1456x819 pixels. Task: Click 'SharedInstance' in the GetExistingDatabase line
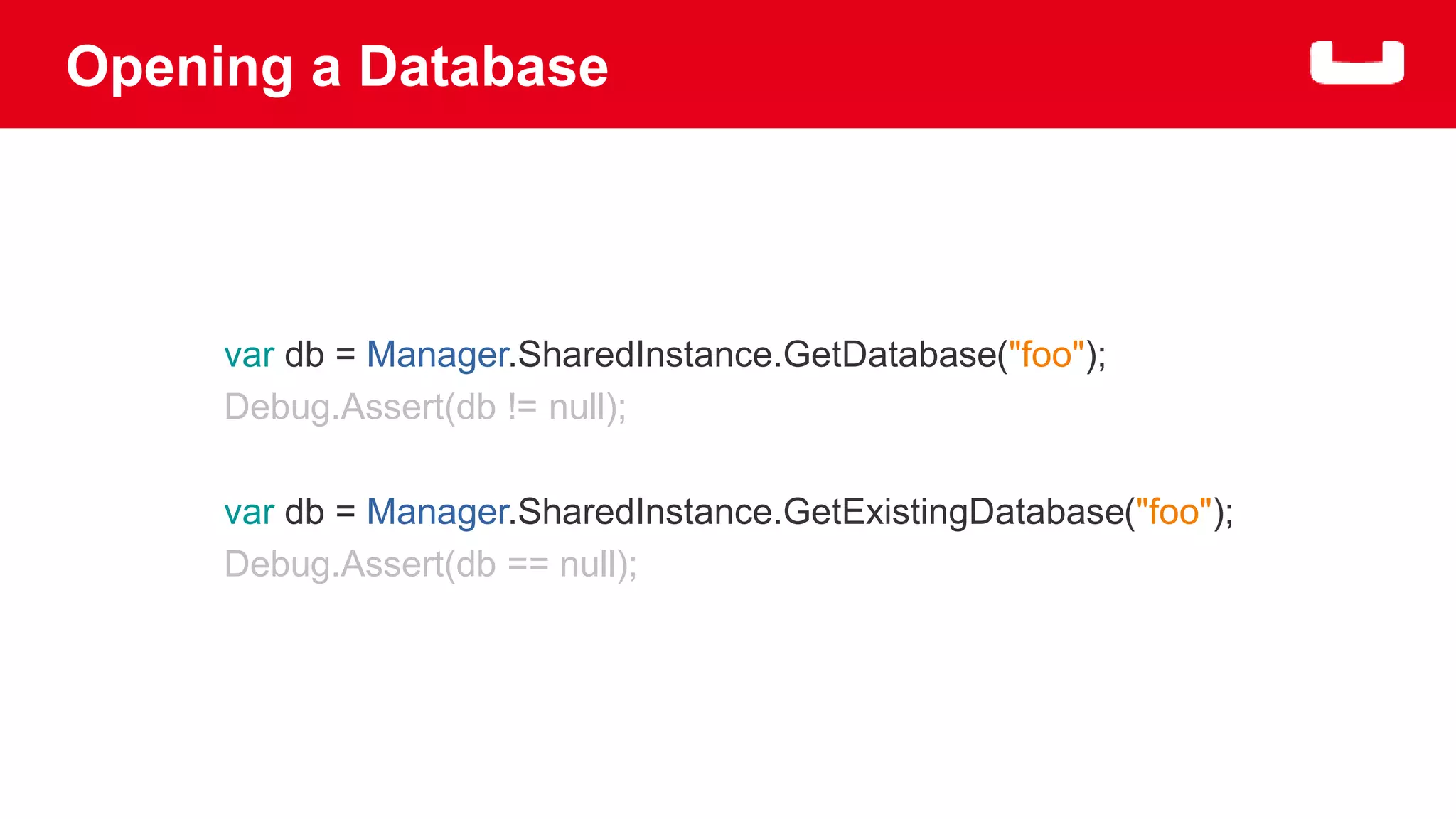[x=645, y=512]
